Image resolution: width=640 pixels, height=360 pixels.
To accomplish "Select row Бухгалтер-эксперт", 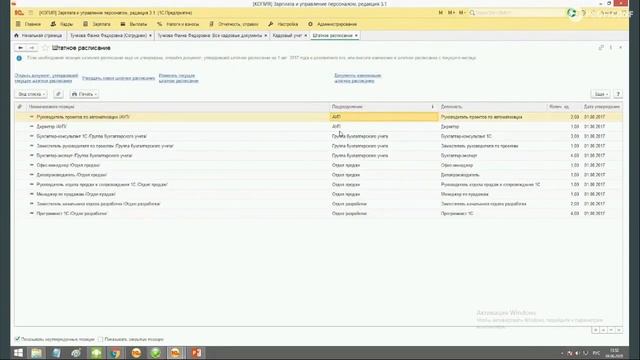I will 318,156.
